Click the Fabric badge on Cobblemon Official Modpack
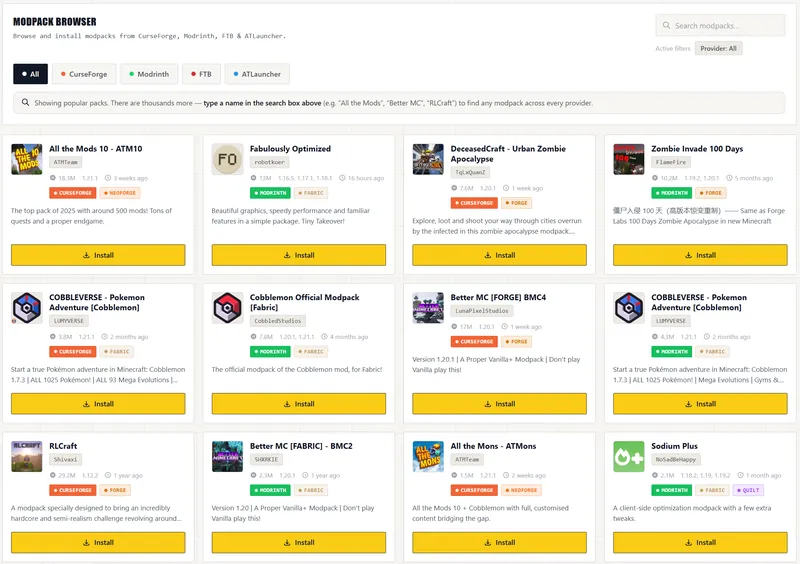Image resolution: width=800 pixels, height=564 pixels. [x=311, y=352]
